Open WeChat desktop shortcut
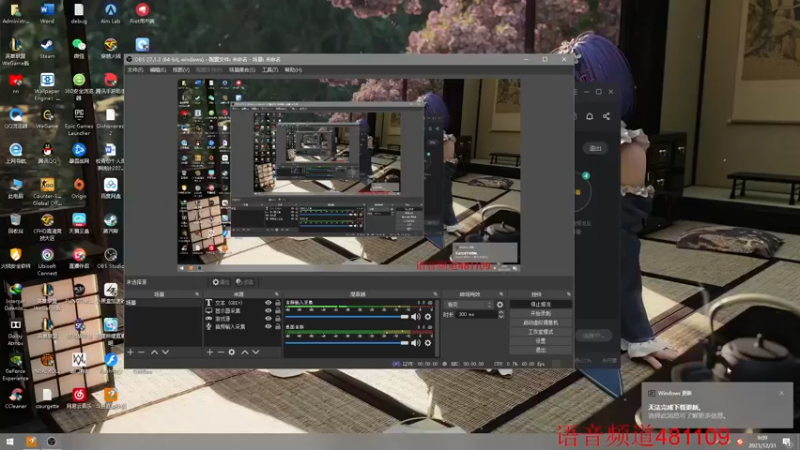The image size is (800, 450). 79,49
